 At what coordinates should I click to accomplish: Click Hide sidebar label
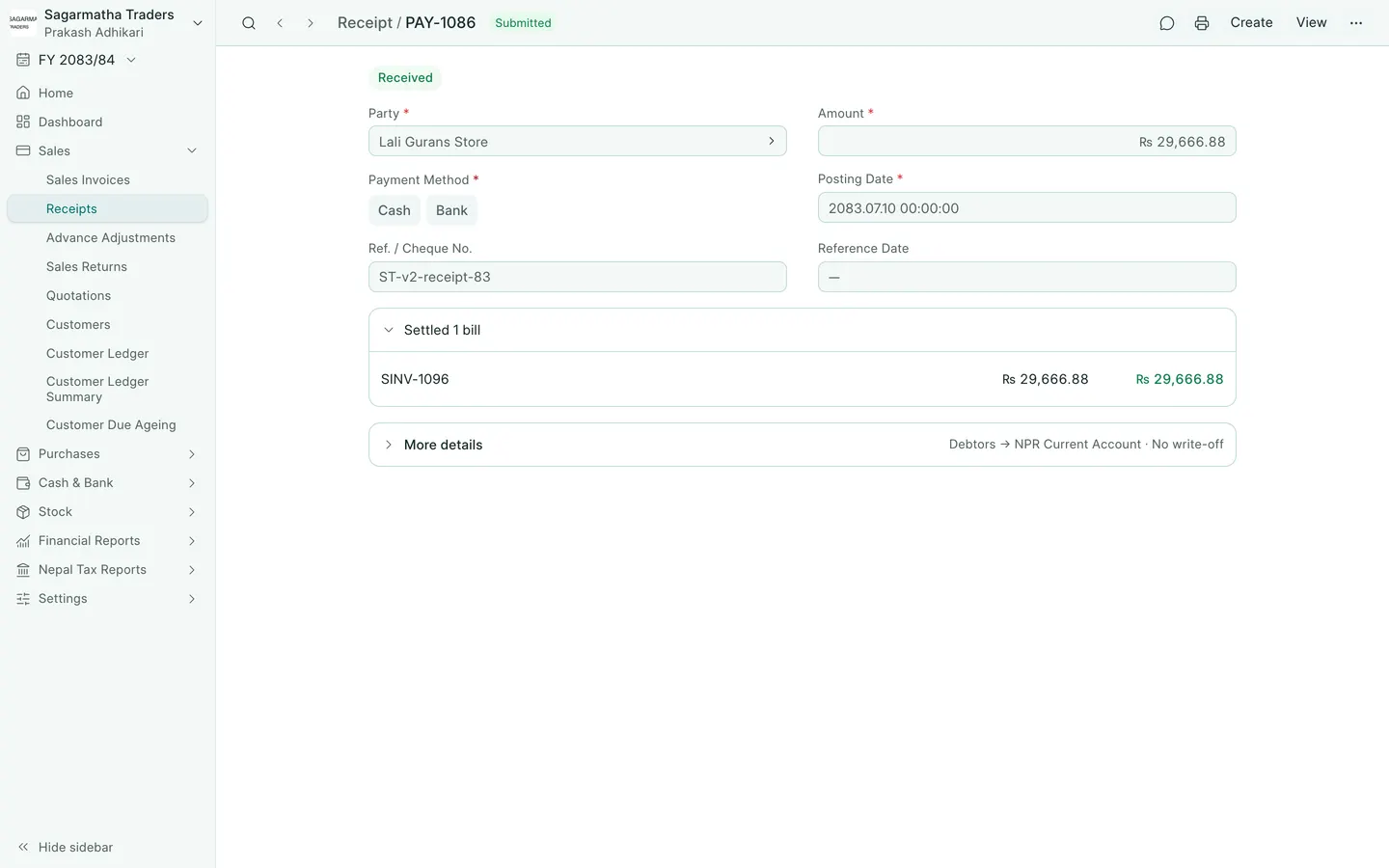pos(75,848)
